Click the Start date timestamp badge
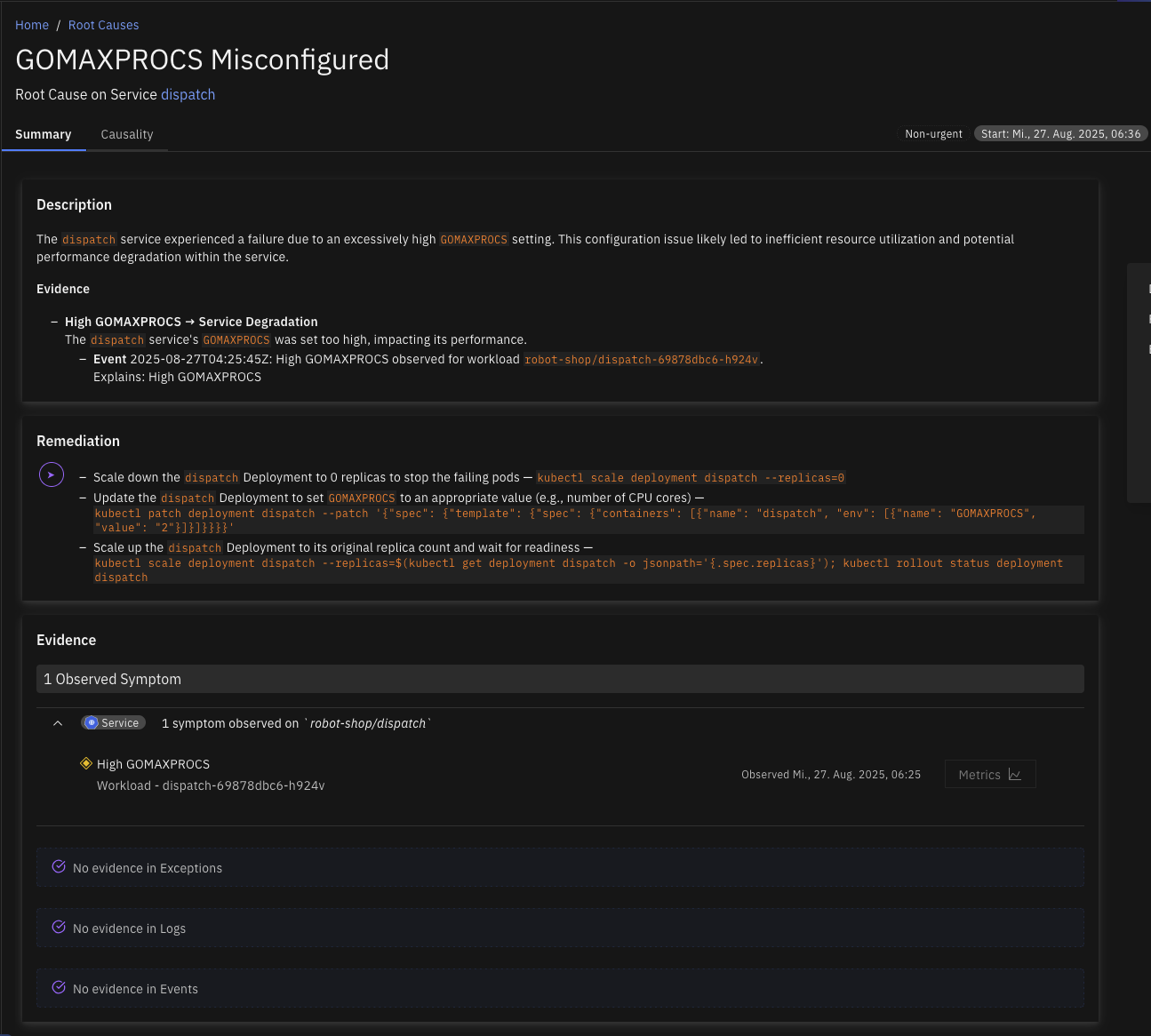This screenshot has width=1151, height=1036. tap(1060, 134)
